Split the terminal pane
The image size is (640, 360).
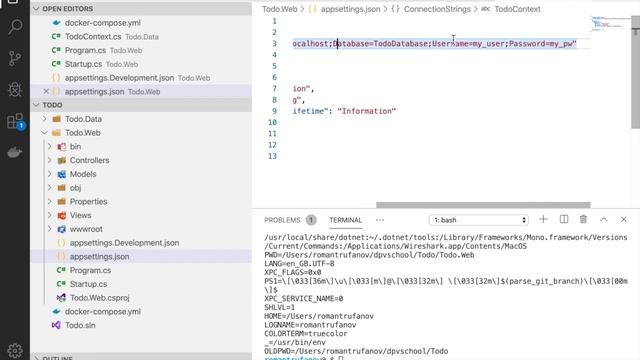(564, 220)
